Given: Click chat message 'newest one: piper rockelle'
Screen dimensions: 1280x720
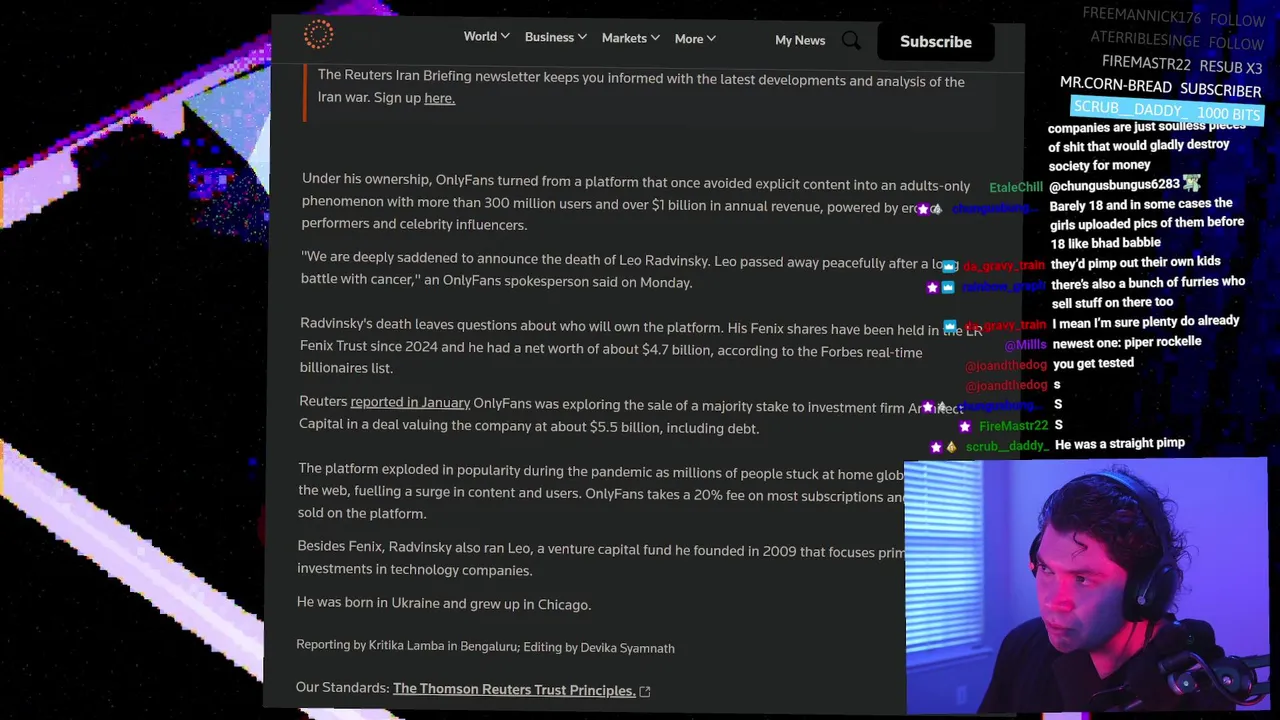Looking at the screenshot, I should [1126, 342].
